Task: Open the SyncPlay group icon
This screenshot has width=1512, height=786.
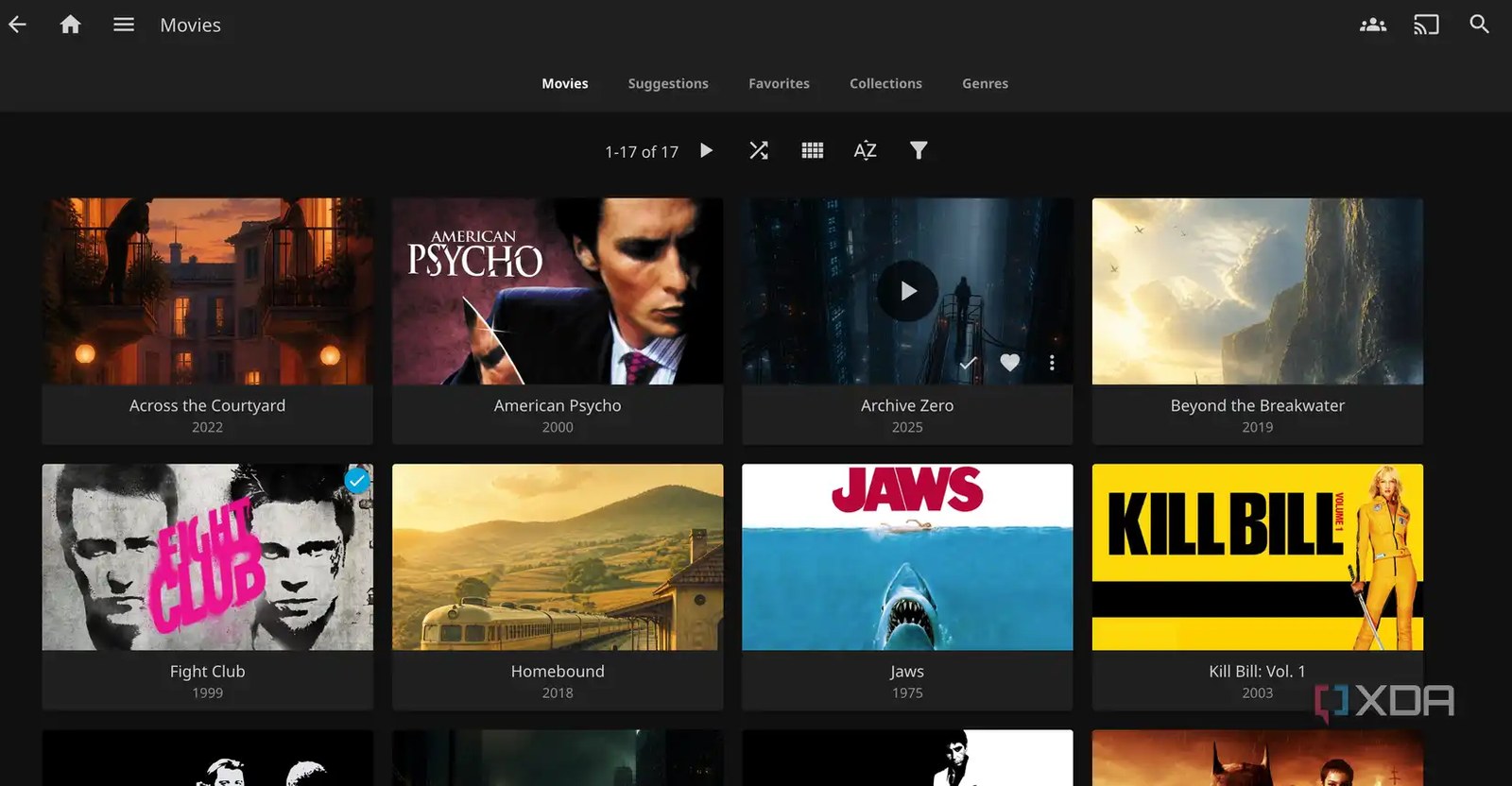Action: click(1373, 25)
